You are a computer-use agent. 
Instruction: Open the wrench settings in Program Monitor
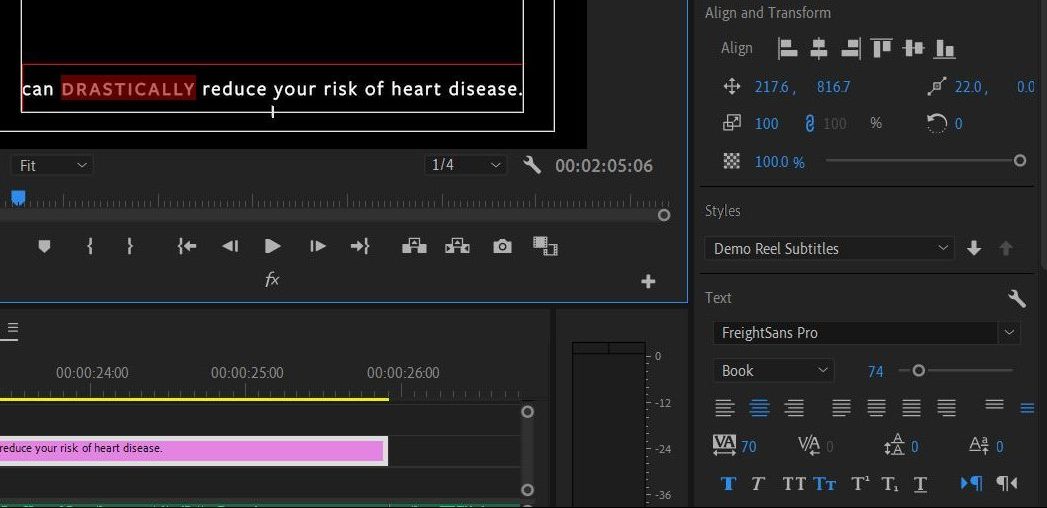click(532, 165)
